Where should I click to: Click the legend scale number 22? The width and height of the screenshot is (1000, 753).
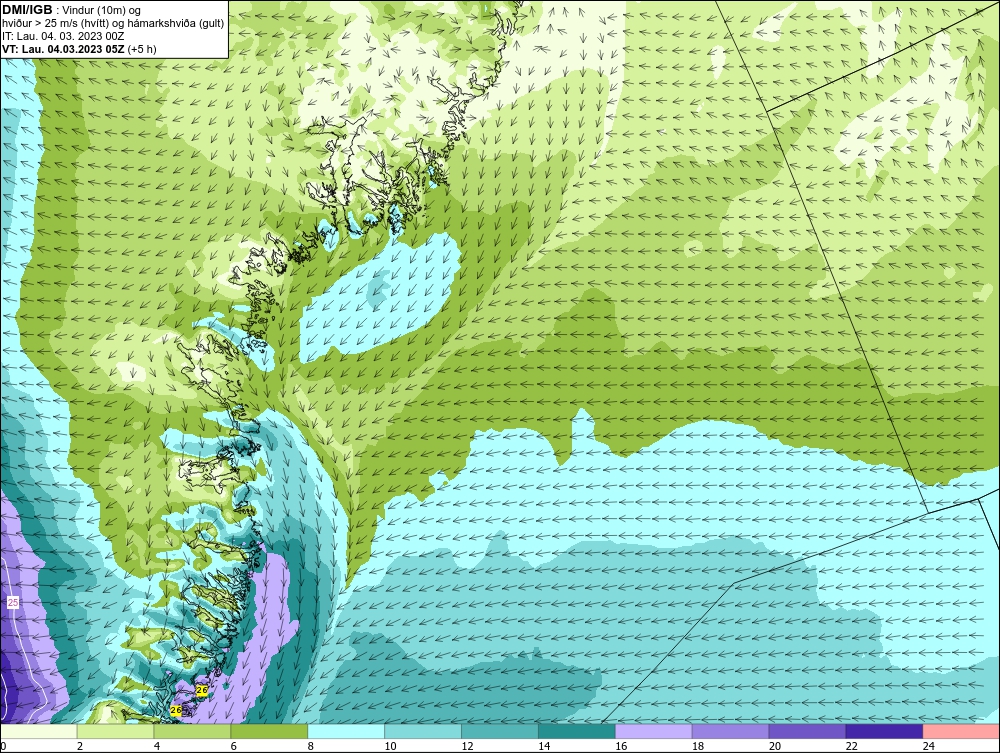tap(851, 746)
